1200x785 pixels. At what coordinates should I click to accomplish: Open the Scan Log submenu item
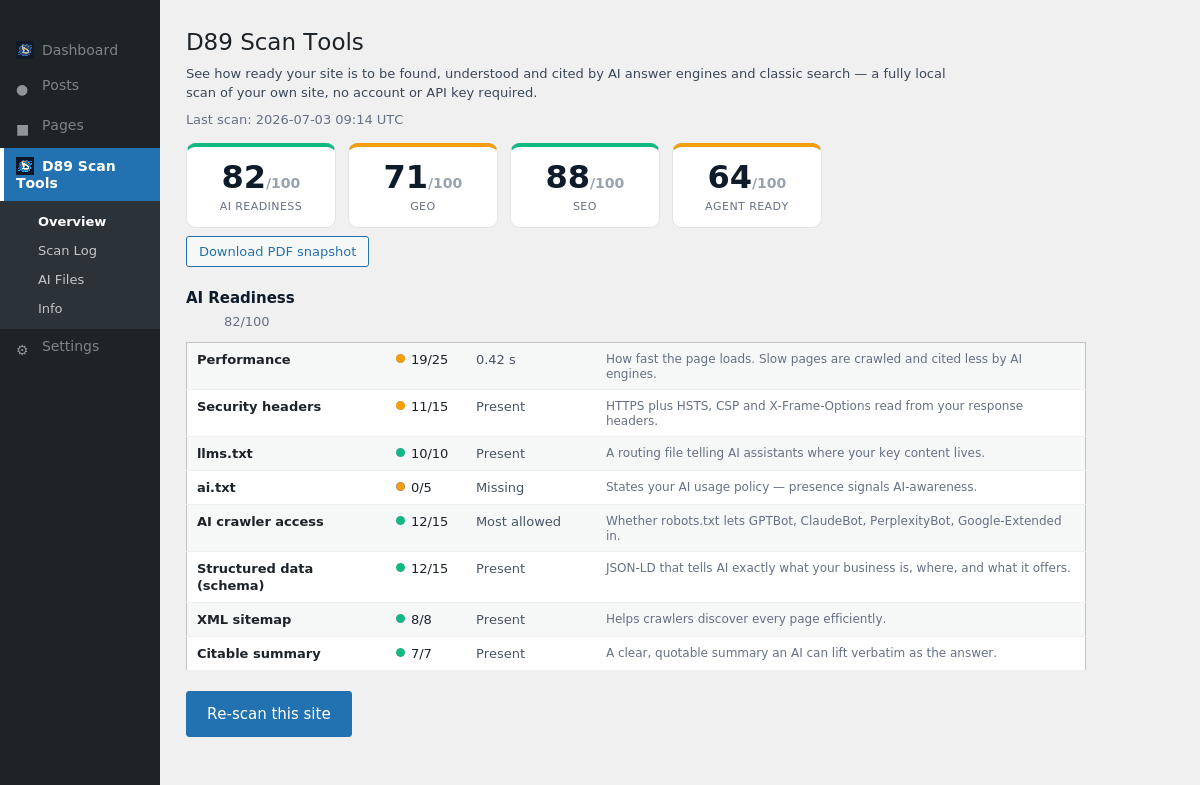pos(67,251)
